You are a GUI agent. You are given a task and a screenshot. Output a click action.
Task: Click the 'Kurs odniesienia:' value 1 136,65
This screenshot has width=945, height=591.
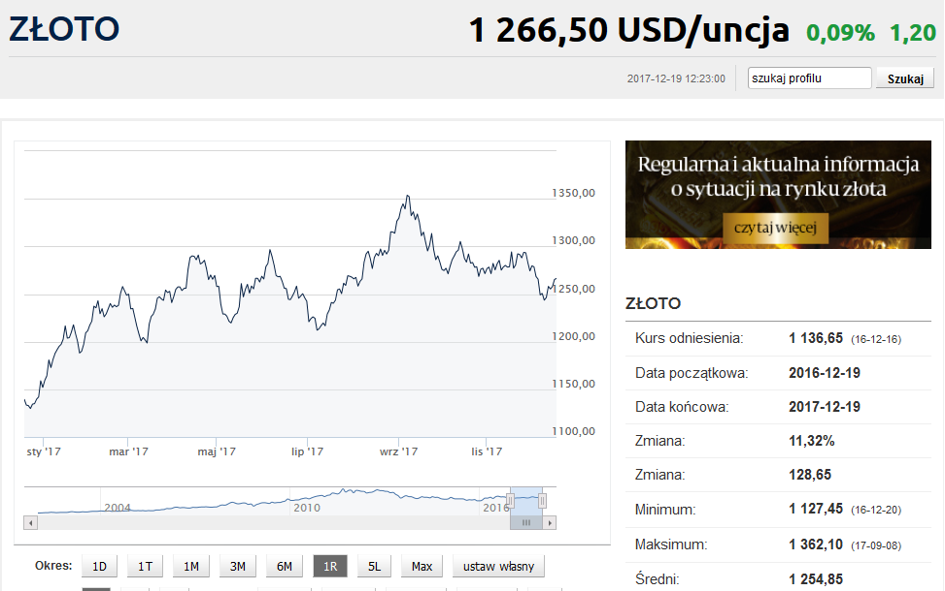point(815,339)
